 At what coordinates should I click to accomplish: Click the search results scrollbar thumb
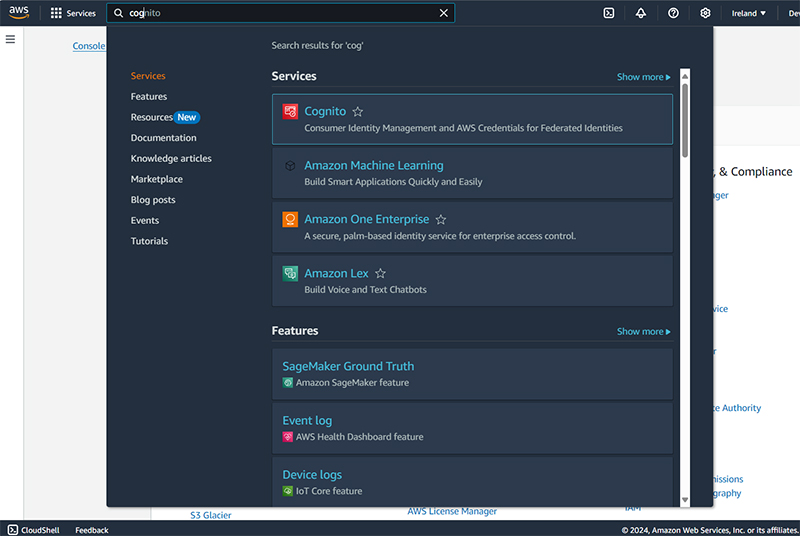click(x=685, y=120)
